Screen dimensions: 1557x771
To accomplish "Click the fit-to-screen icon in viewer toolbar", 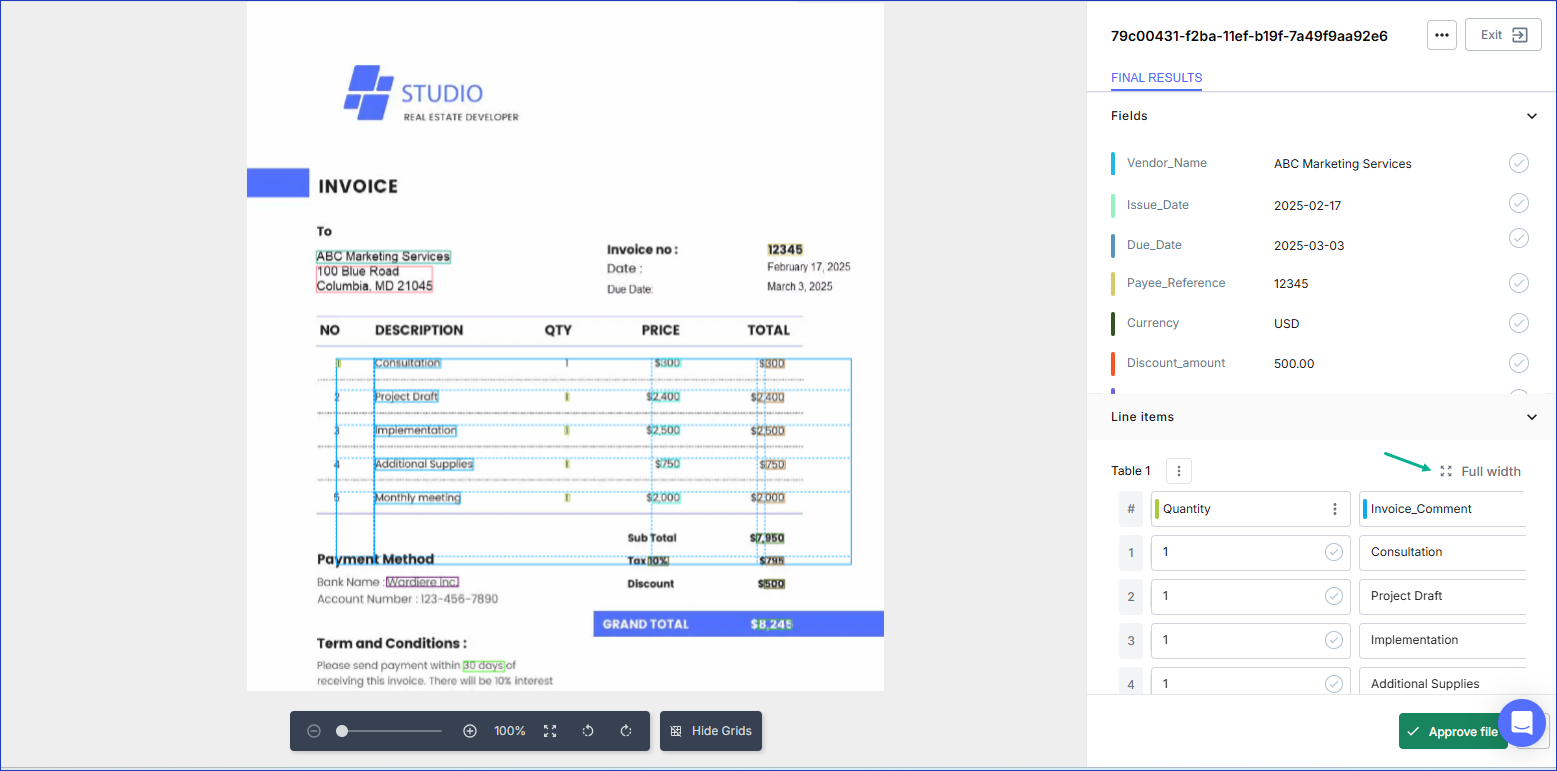I will 550,731.
